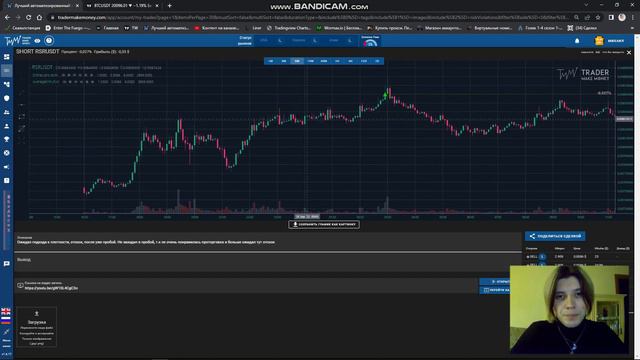Click the file upload Загрузка area
The height and width of the screenshot is (360, 640).
[36, 327]
